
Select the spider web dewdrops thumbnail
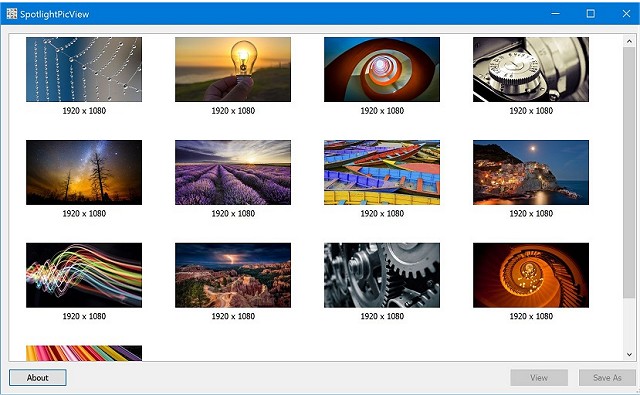click(84, 69)
